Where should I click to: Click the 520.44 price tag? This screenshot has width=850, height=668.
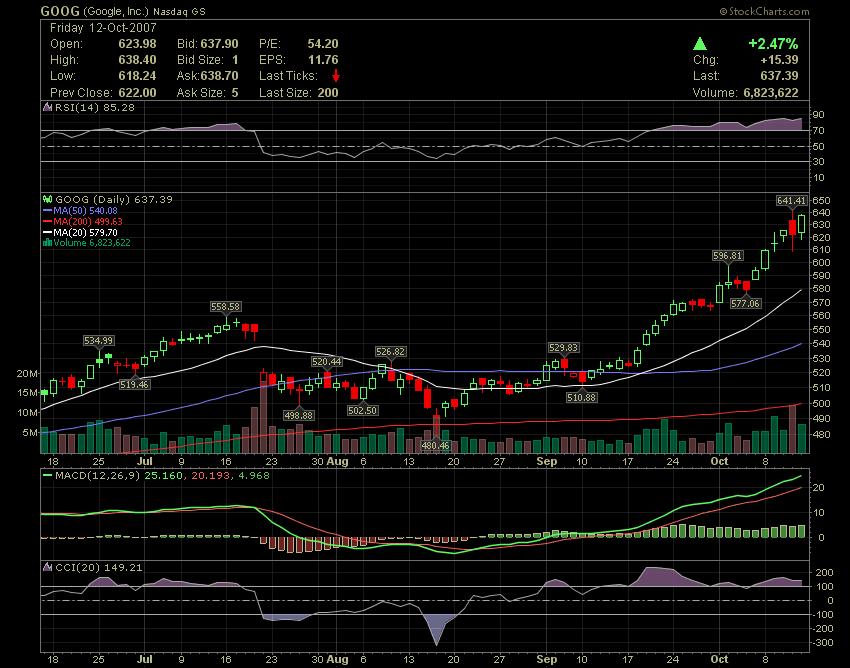tap(327, 361)
